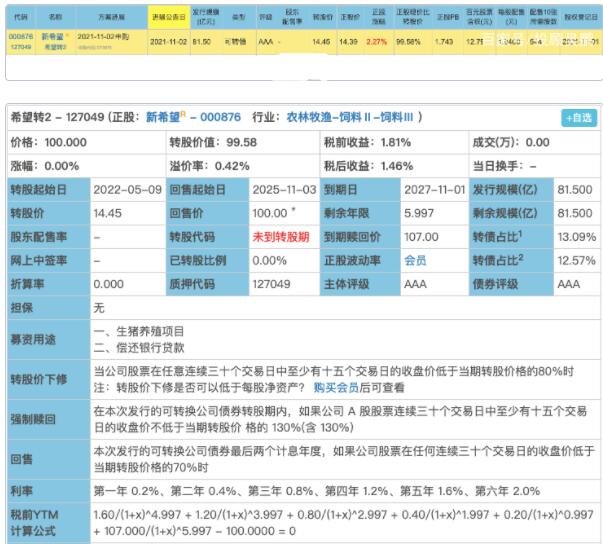The height and width of the screenshot is (544, 603).
Task: Click the 到期日 value 2027-11-01
Action: (435, 190)
